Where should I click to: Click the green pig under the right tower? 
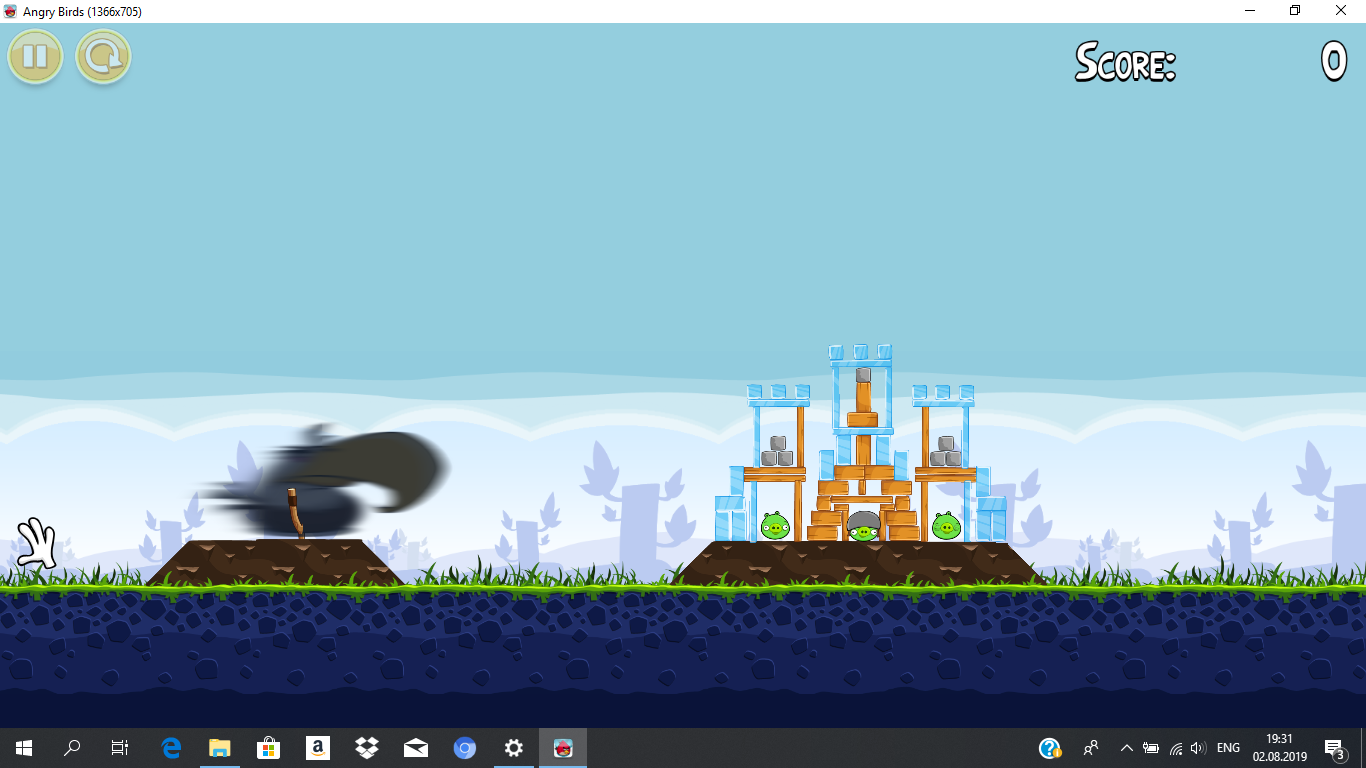[946, 525]
